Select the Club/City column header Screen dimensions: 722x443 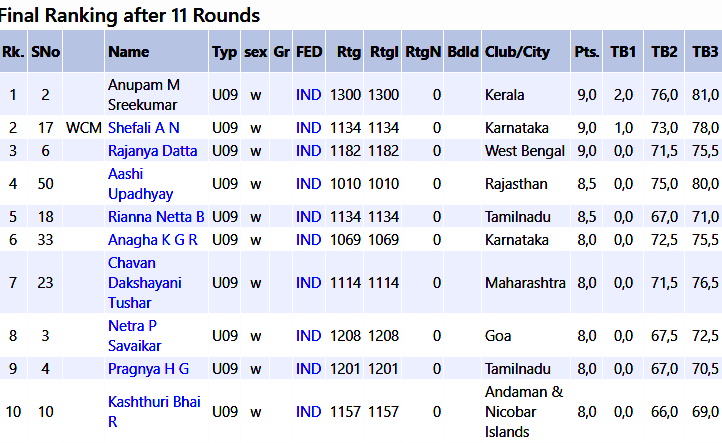click(517, 52)
